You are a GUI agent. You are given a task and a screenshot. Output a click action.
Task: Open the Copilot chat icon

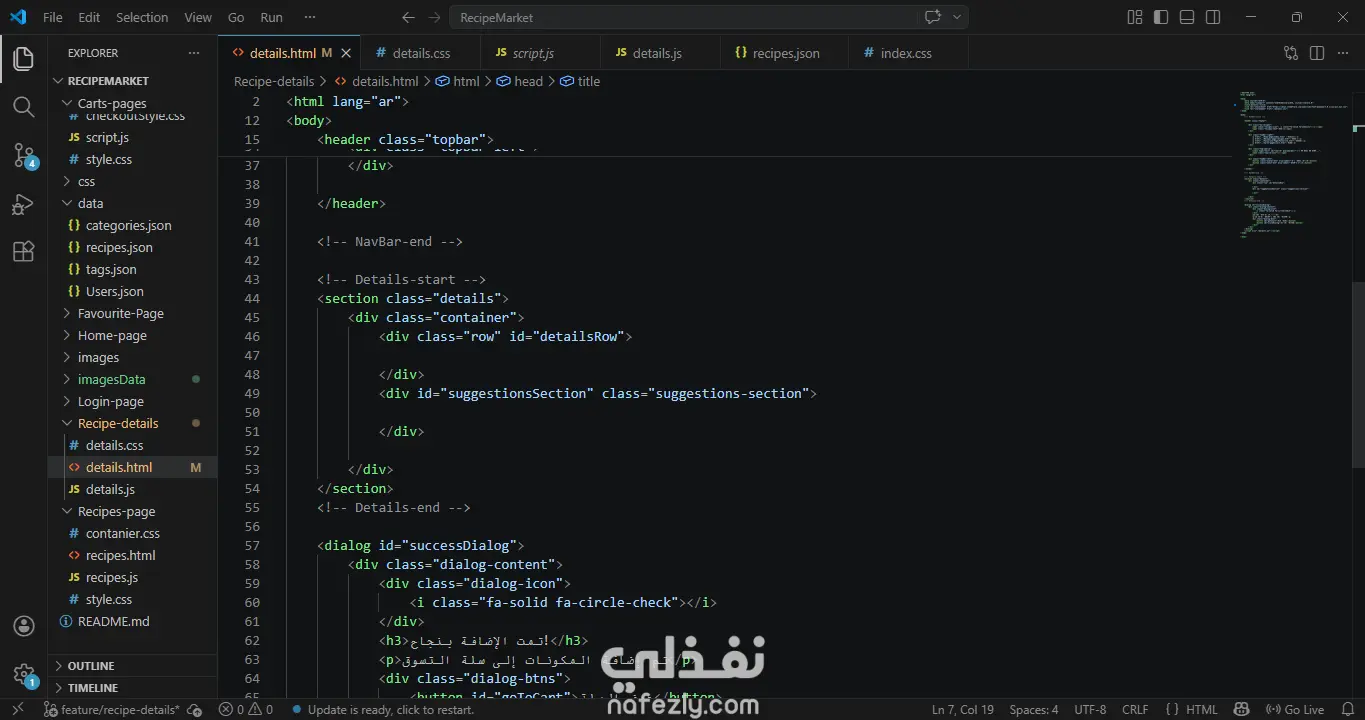[933, 17]
